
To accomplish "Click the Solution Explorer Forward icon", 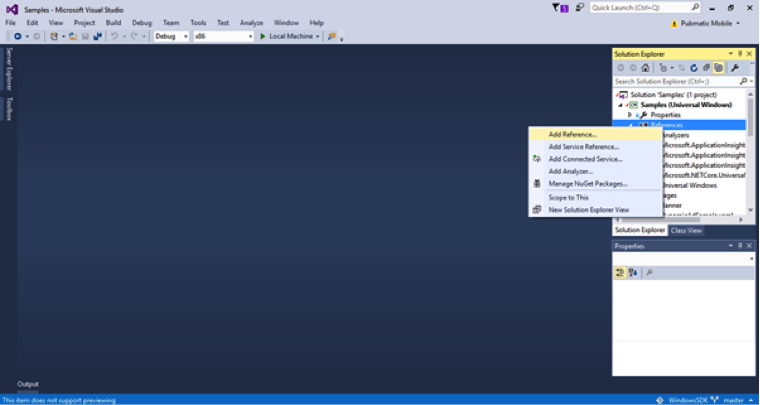I will tap(633, 68).
